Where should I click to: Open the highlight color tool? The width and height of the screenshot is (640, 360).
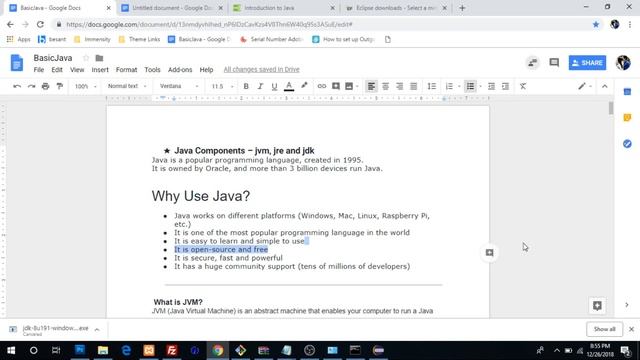[304, 86]
